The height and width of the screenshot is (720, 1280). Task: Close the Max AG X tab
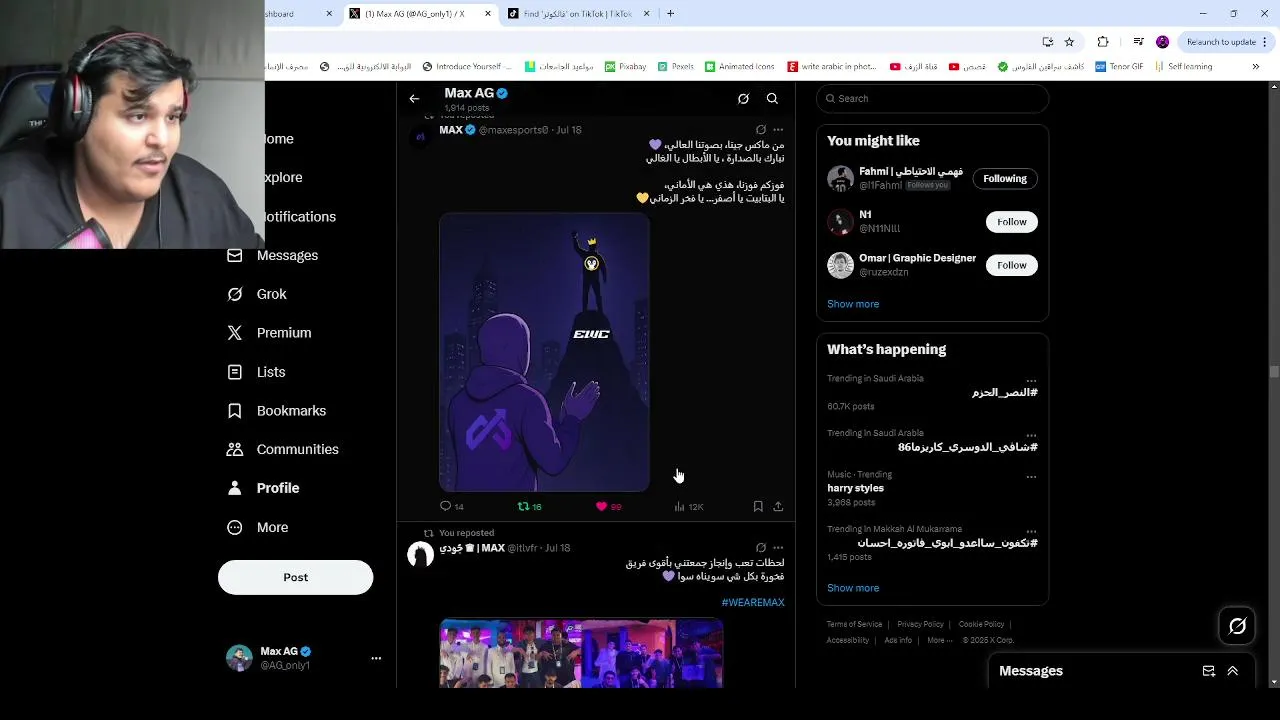click(488, 14)
